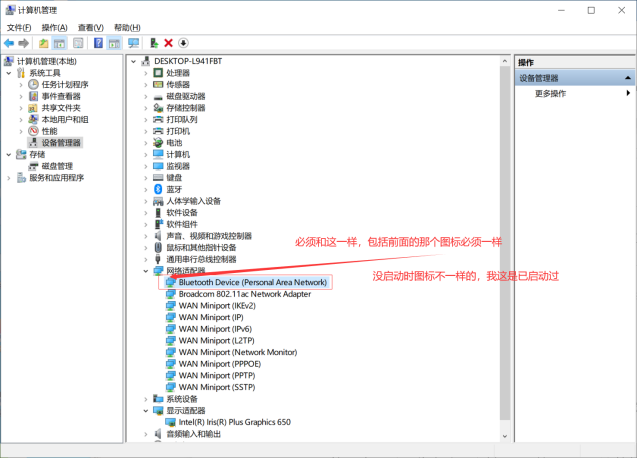Click the red X uninstall device icon
This screenshot has height=458, width=638.
pyautogui.click(x=168, y=43)
